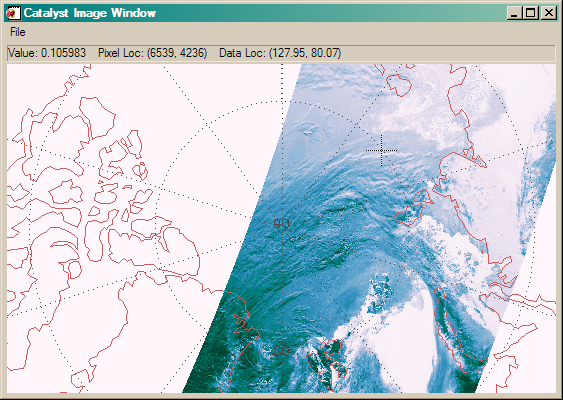The height and width of the screenshot is (400, 563).
Task: Click the '90' latitude label on map
Action: point(282,224)
